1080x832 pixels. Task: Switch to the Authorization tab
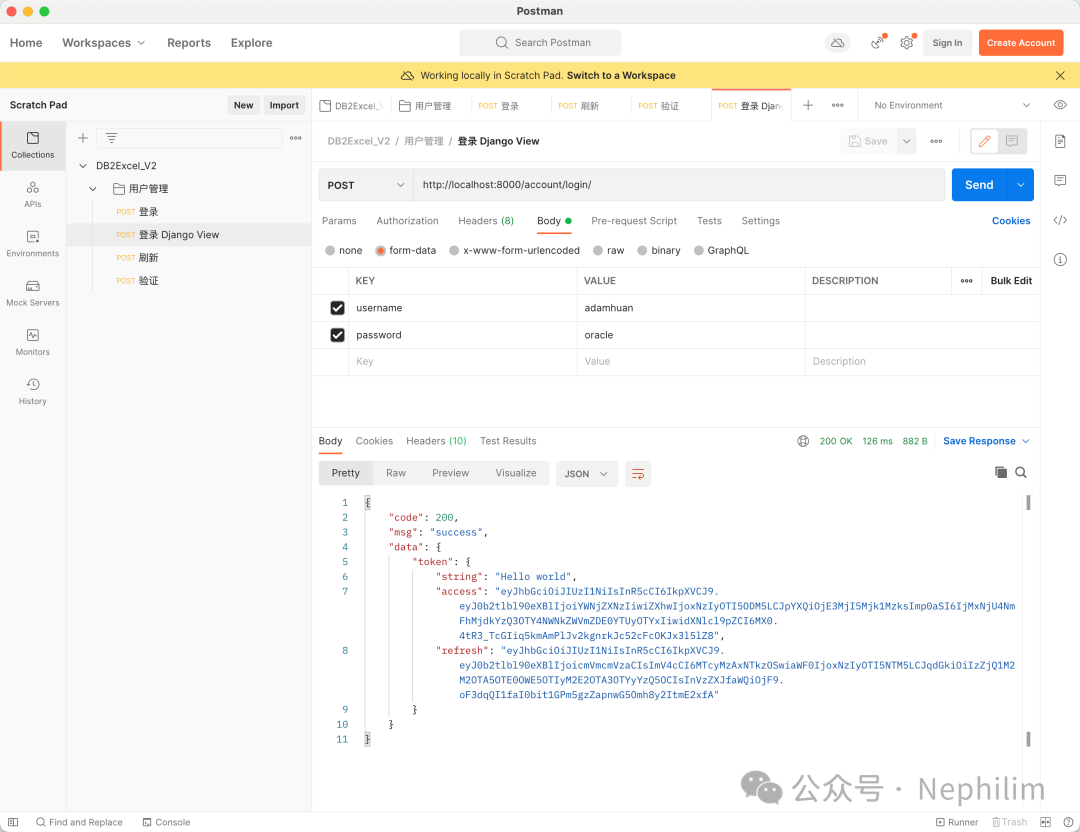pos(407,221)
